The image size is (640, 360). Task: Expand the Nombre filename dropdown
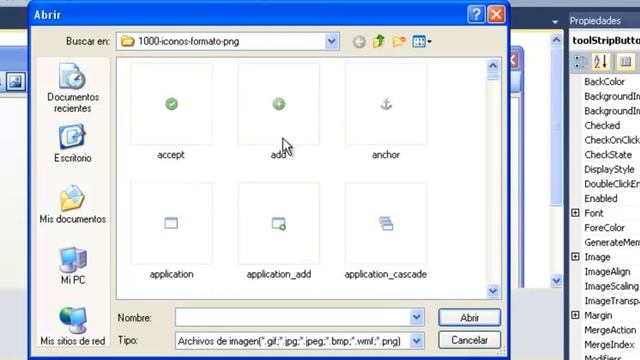pos(416,317)
